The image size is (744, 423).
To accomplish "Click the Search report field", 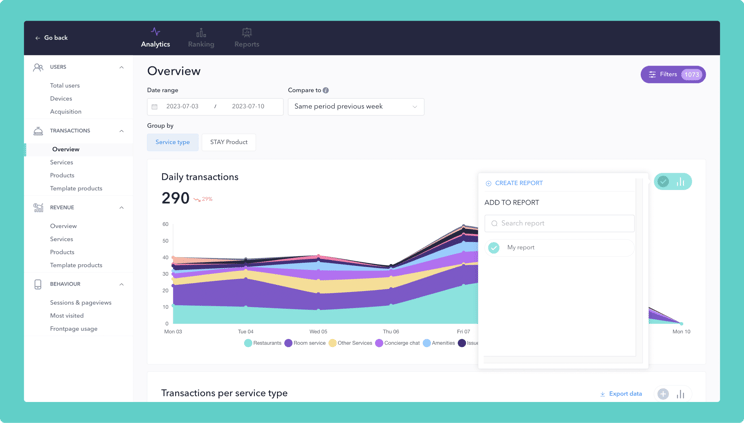I will point(559,223).
